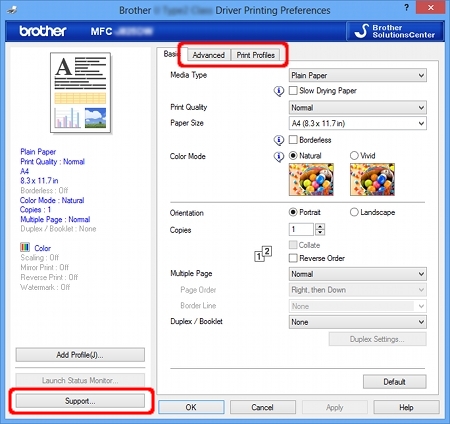Increase copies with the up stepper arrow

(x=320, y=226)
